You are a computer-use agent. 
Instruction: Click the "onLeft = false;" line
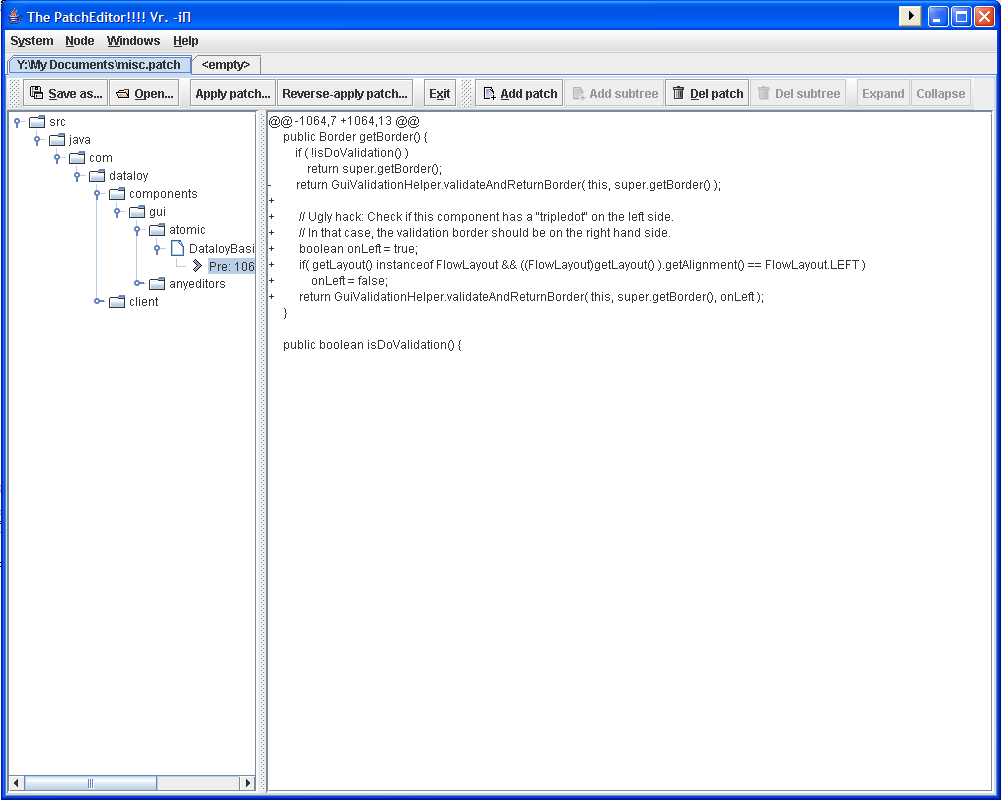(x=349, y=280)
